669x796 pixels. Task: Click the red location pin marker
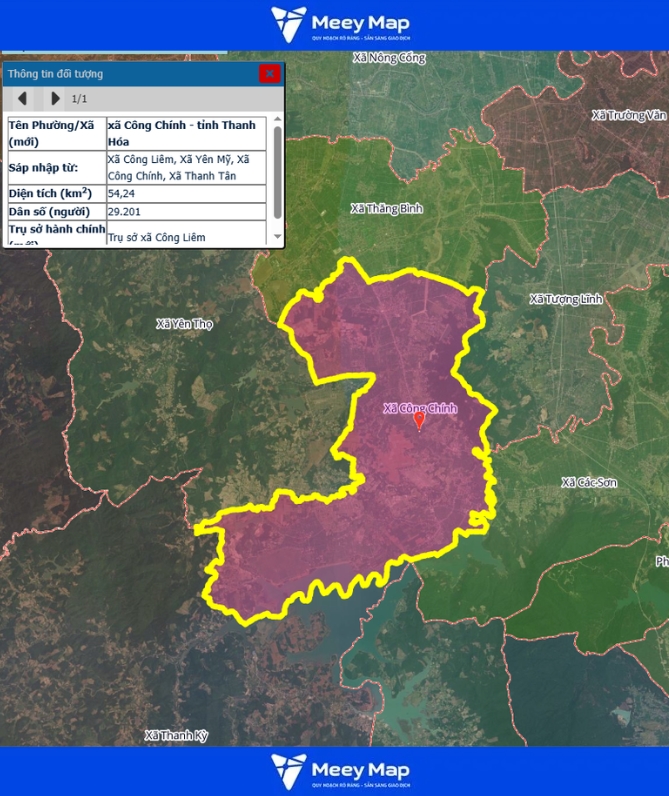419,421
